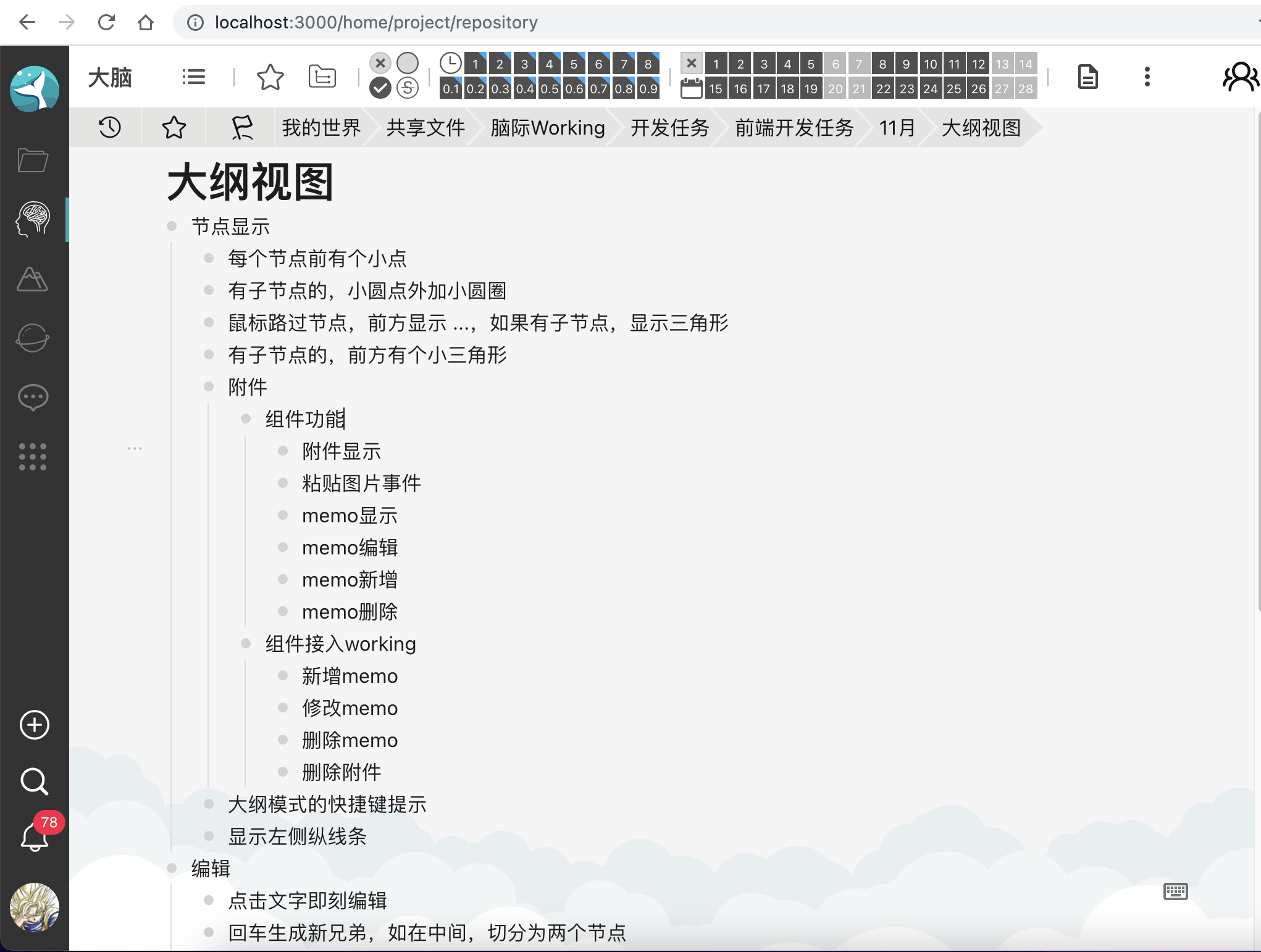1261x952 pixels.
Task: Click the folder tree toolbar icon
Action: (x=322, y=77)
